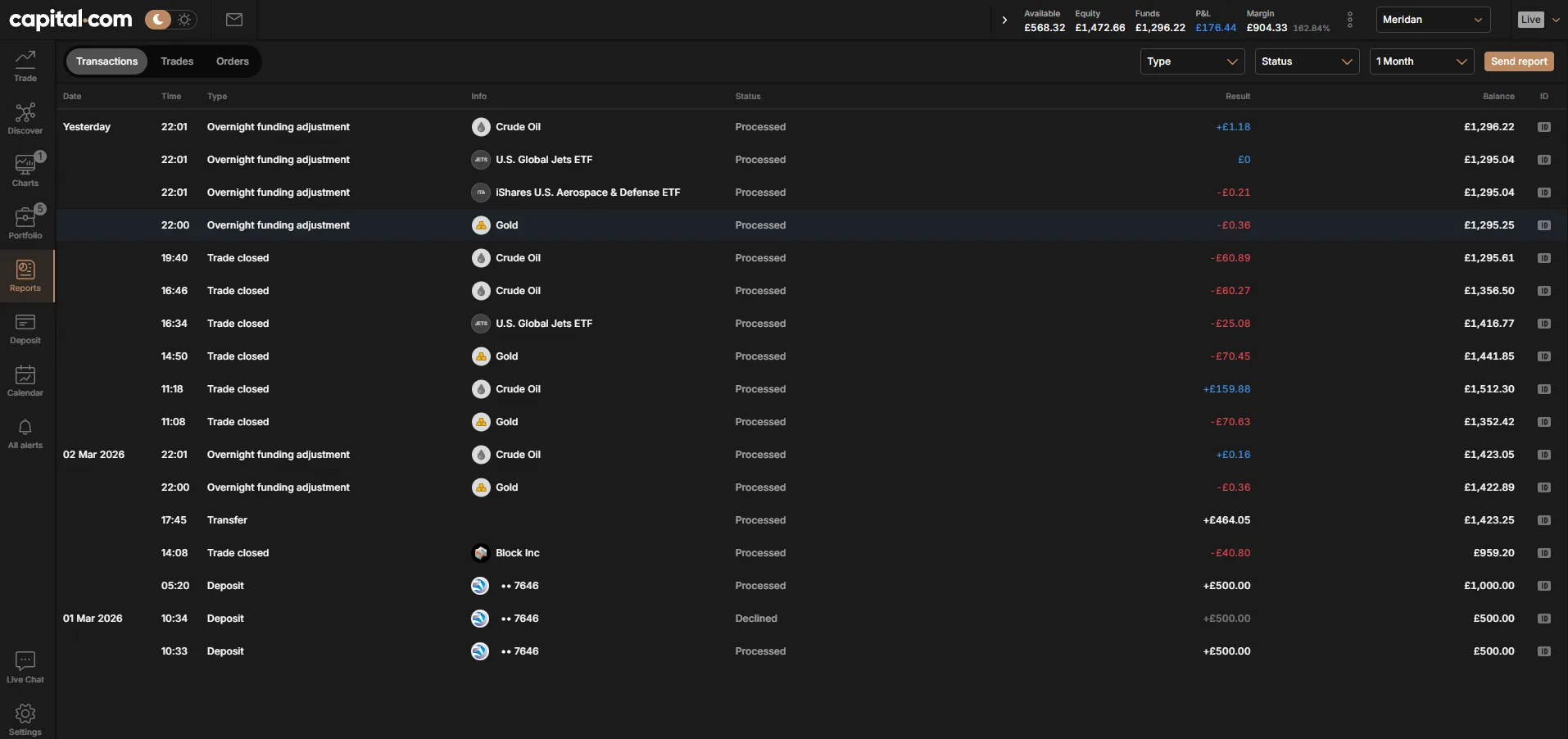Open the Charts section in sidebar
Screen dimensions: 1568x739
click(25, 171)
